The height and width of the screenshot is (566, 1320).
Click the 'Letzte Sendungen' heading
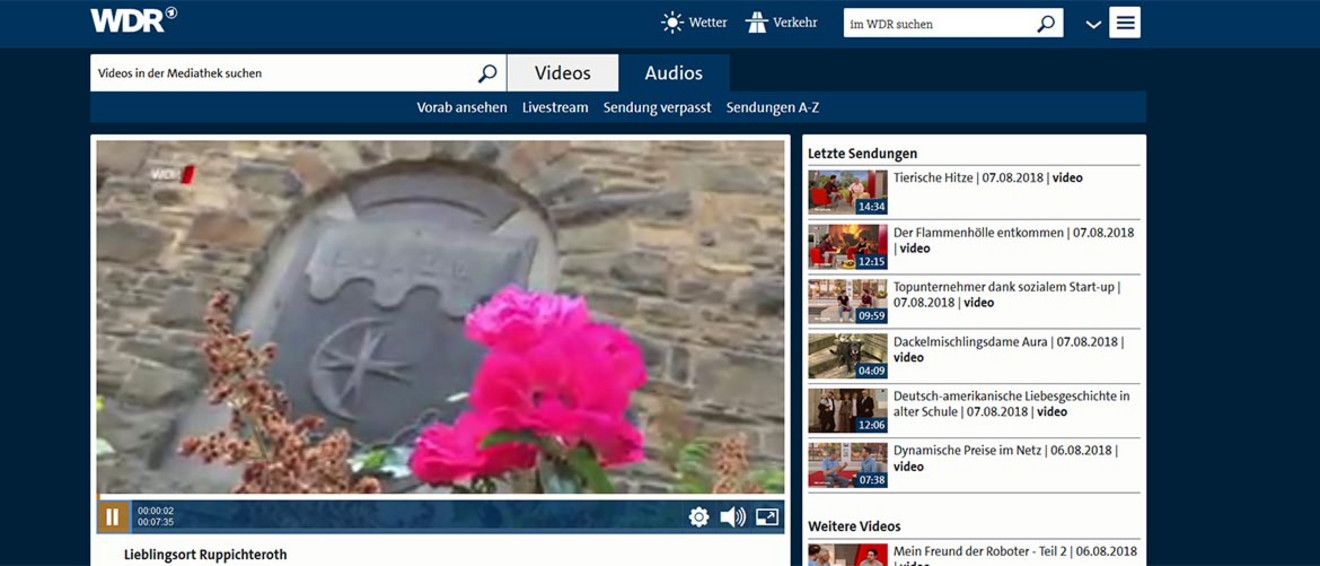862,153
